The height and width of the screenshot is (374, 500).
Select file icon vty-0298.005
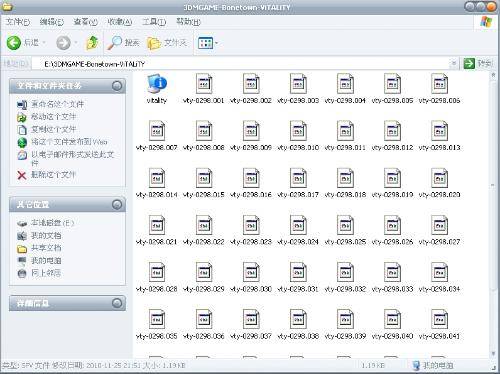[392, 83]
